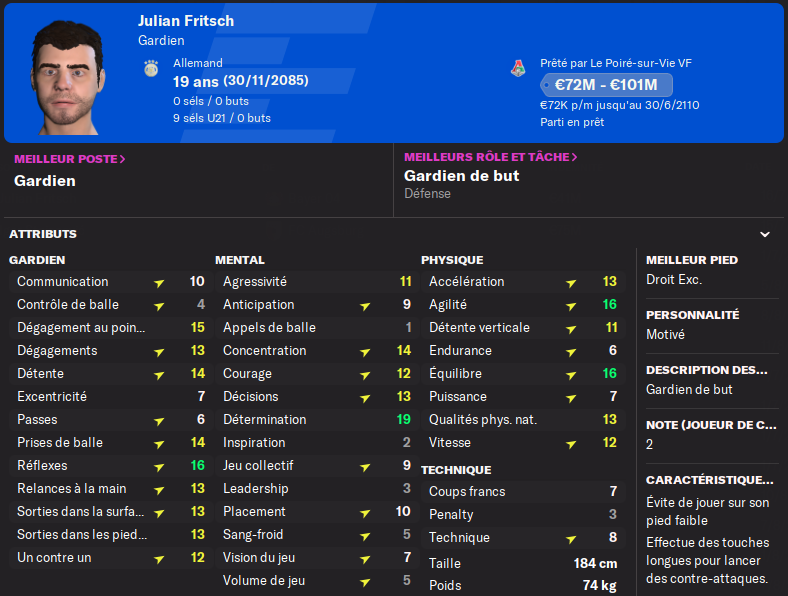788x596 pixels.
Task: Select the Dégagement au poing attribute row
Action: [x=111, y=328]
